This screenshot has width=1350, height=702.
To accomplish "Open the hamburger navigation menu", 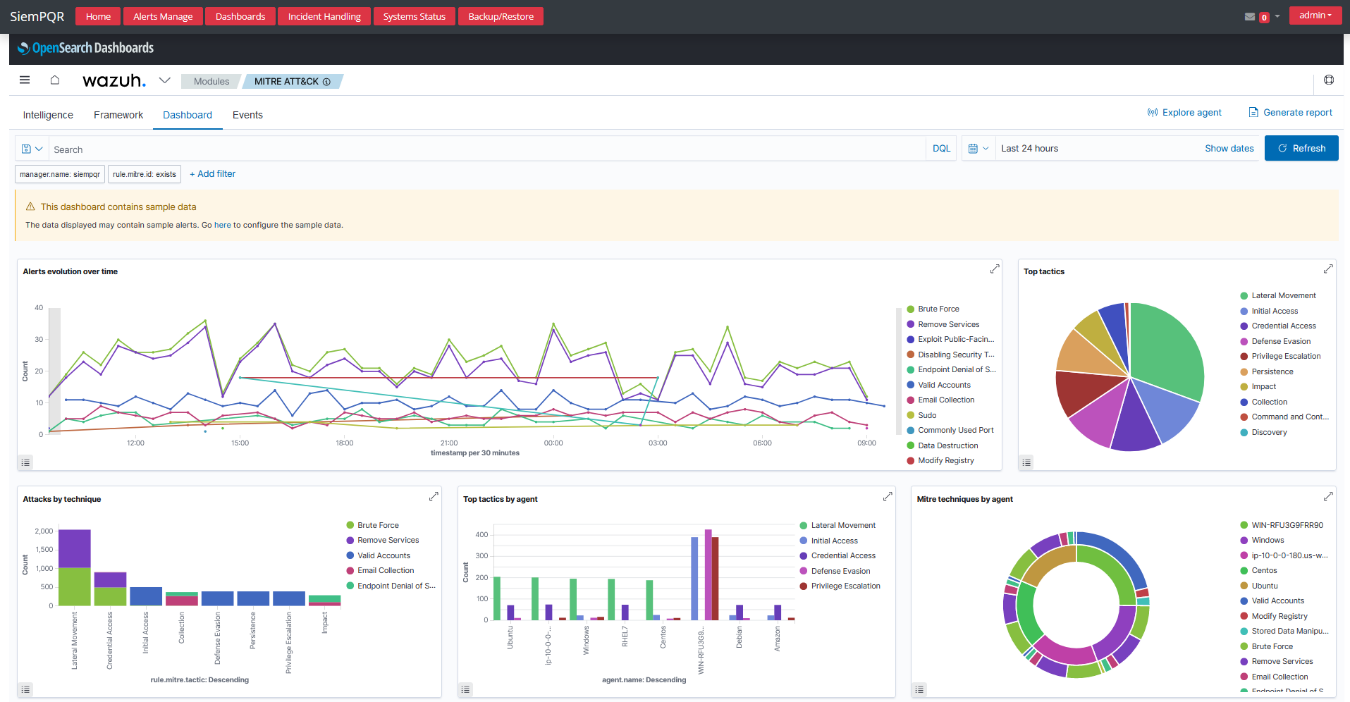I will (x=25, y=80).
